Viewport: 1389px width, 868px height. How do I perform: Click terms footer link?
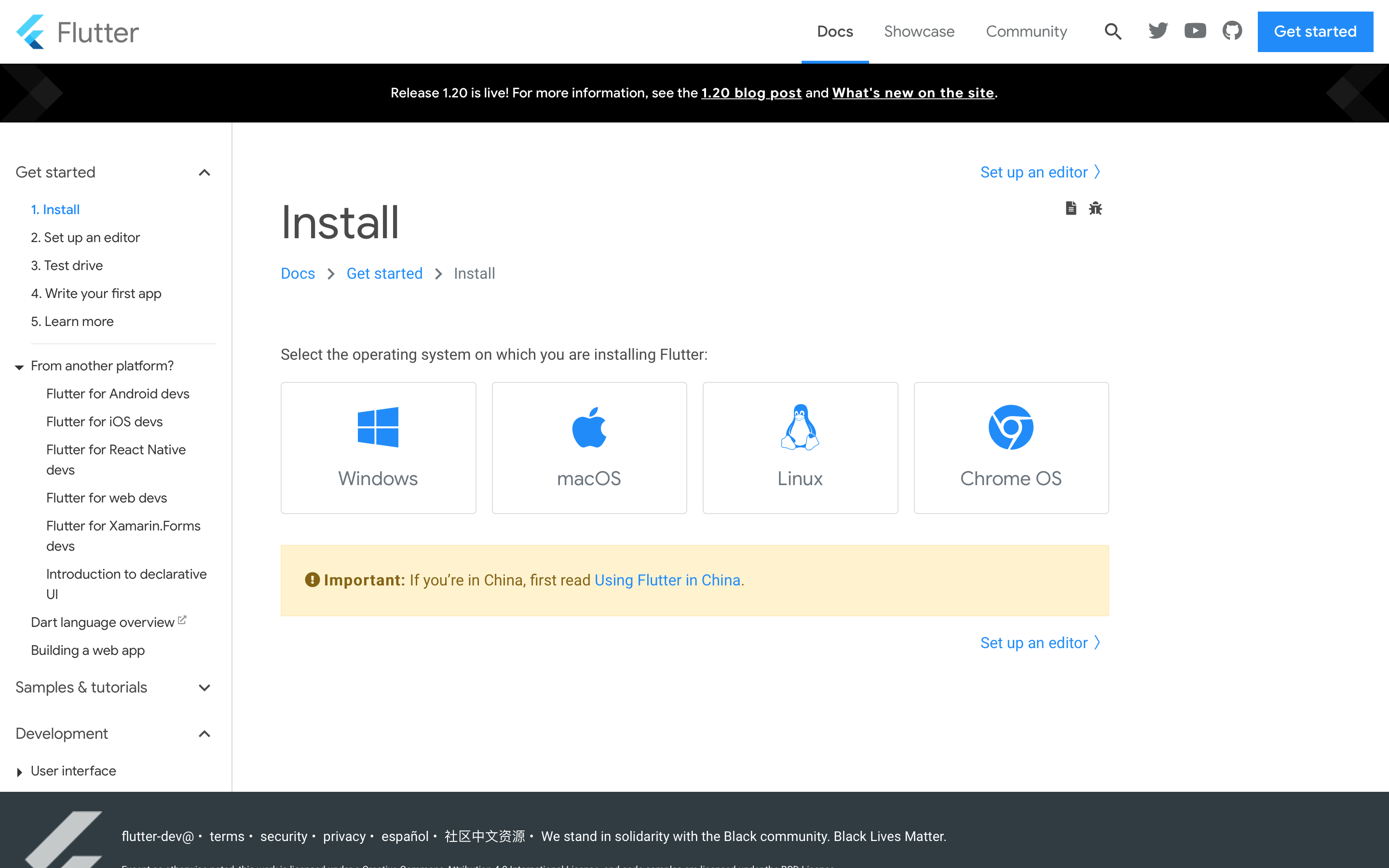click(227, 837)
